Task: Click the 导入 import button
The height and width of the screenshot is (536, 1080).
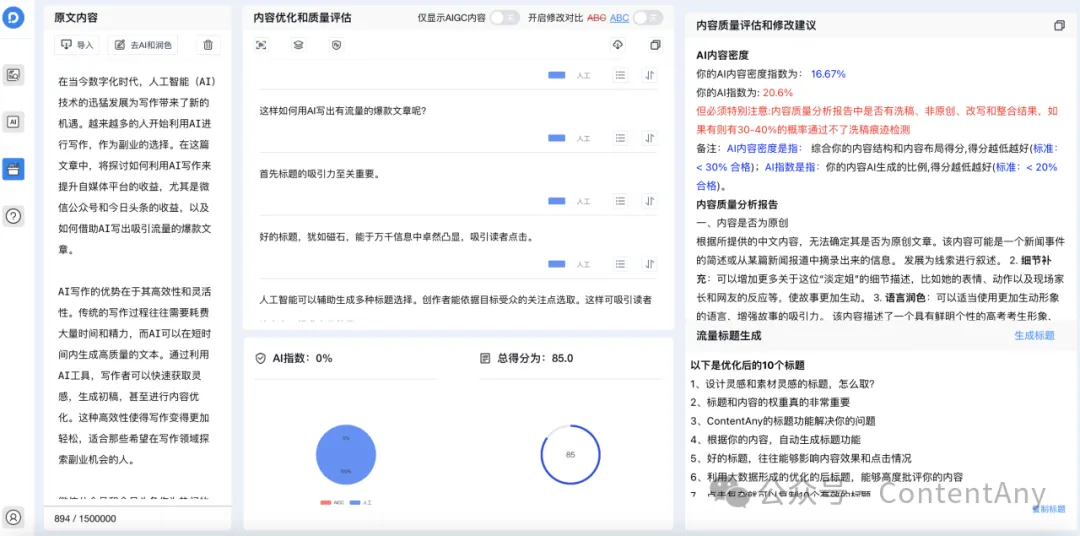Action: tap(77, 45)
